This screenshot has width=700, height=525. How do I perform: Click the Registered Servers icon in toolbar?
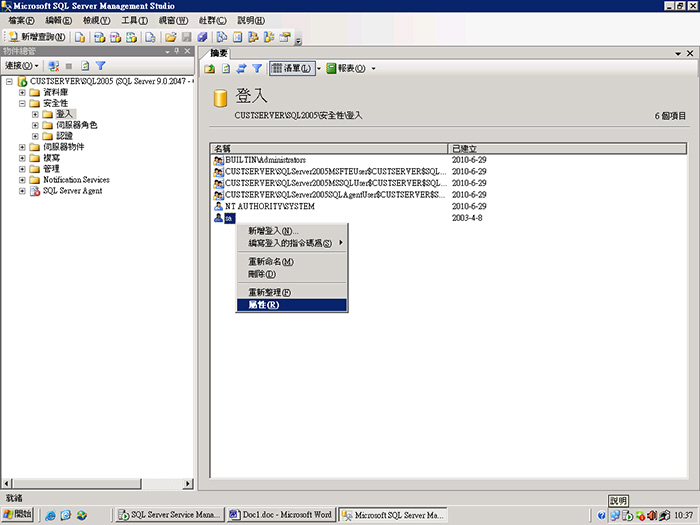[x=222, y=37]
